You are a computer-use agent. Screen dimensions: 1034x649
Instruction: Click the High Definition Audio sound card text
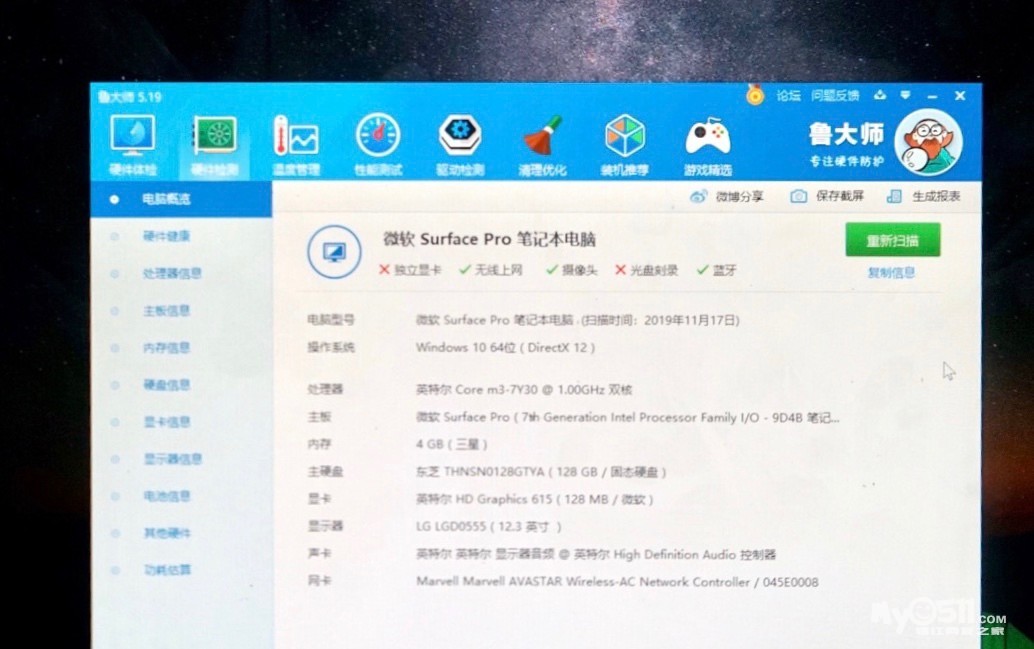[595, 555]
